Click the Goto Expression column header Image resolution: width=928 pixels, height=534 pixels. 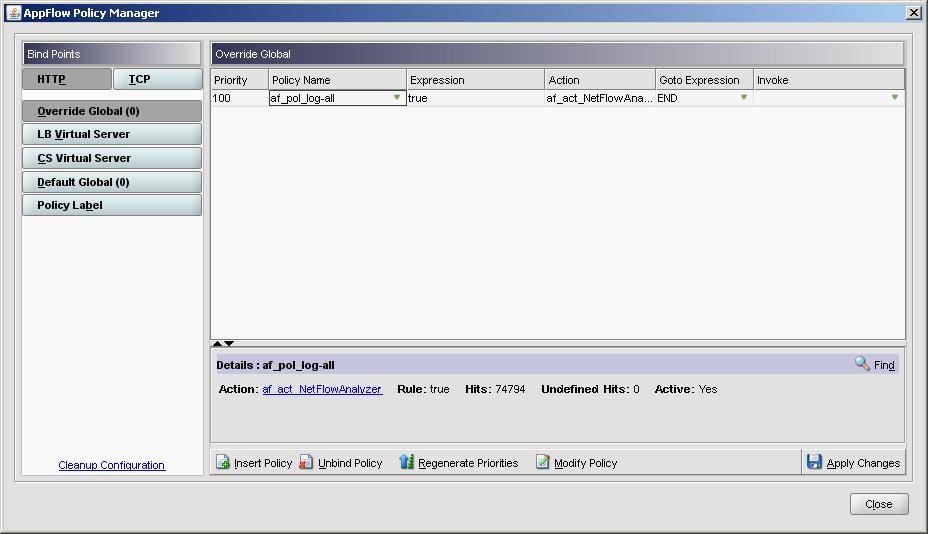click(704, 80)
